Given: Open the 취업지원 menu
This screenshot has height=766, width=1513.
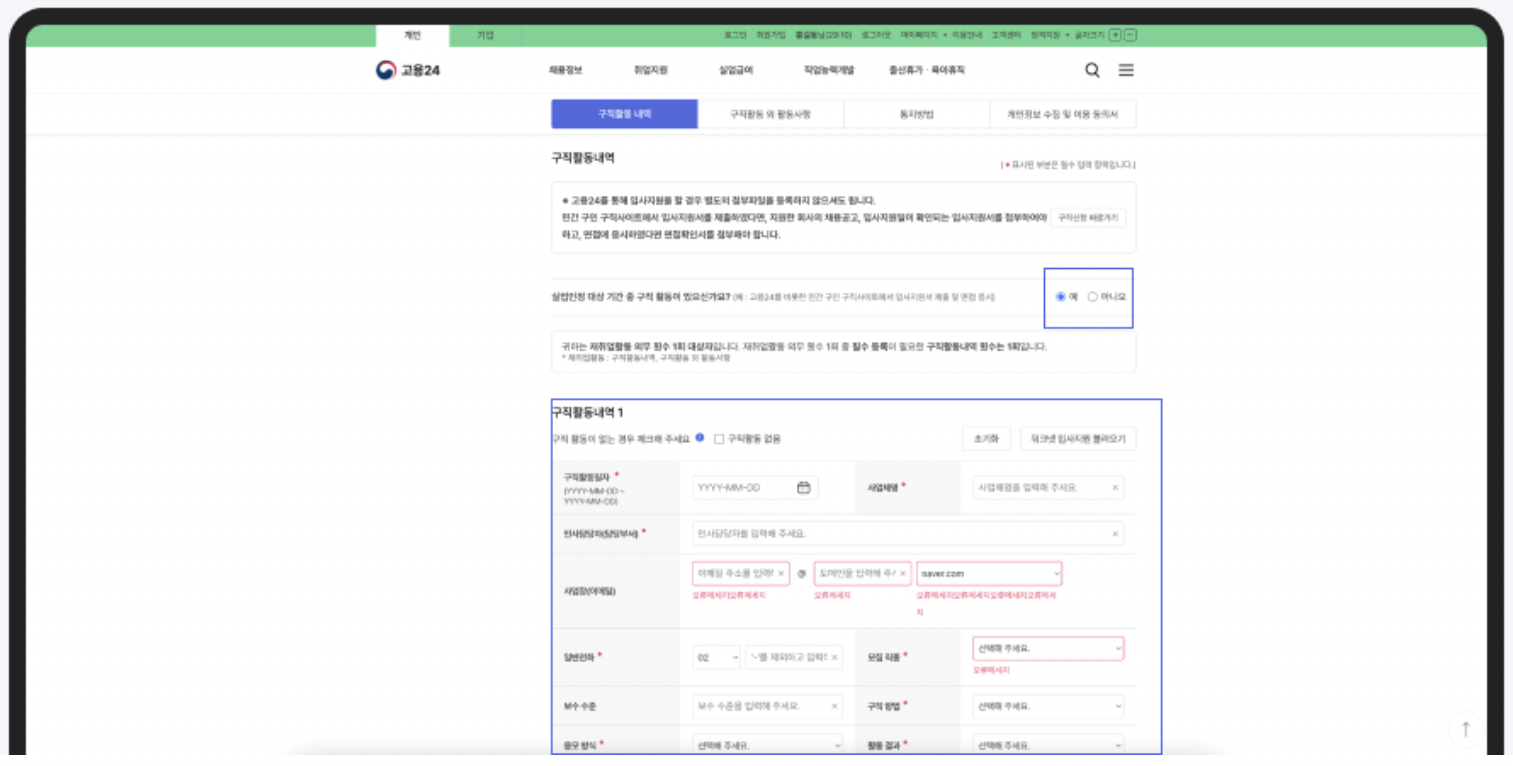Looking at the screenshot, I should tap(650, 70).
